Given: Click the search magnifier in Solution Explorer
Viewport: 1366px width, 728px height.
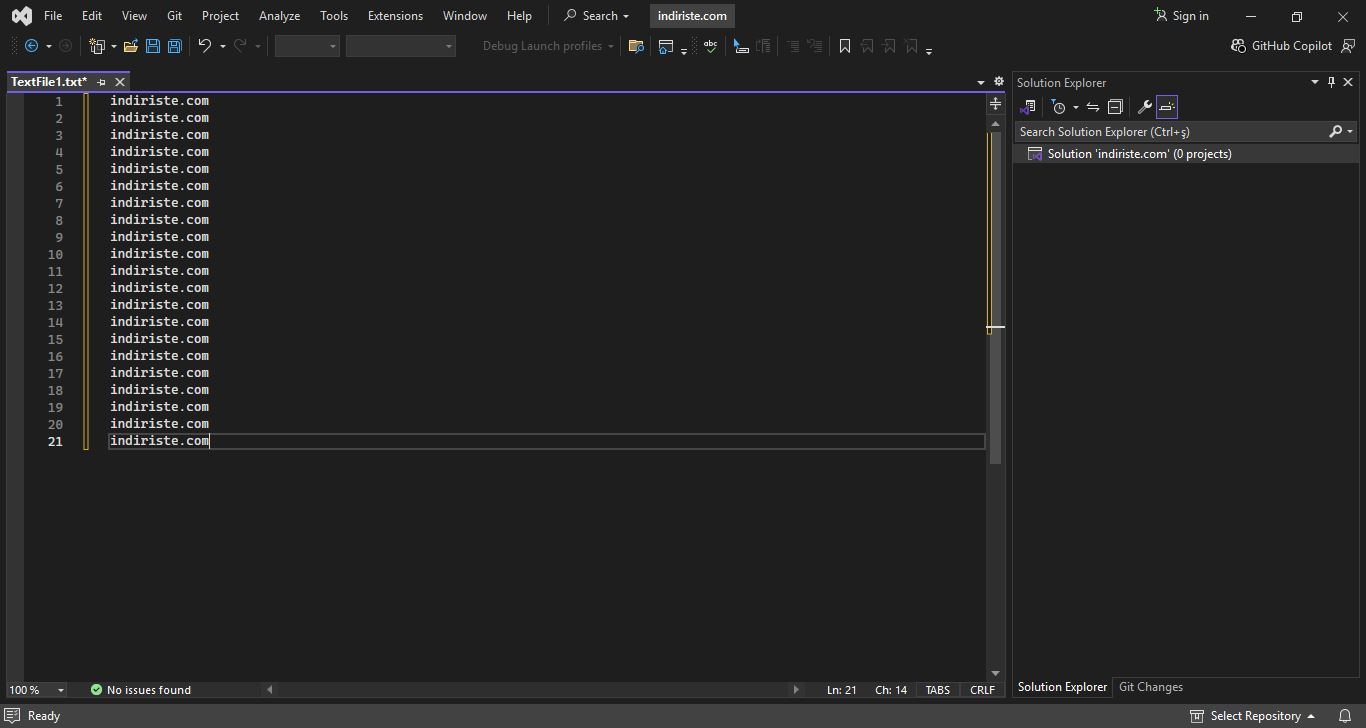Looking at the screenshot, I should pyautogui.click(x=1335, y=132).
